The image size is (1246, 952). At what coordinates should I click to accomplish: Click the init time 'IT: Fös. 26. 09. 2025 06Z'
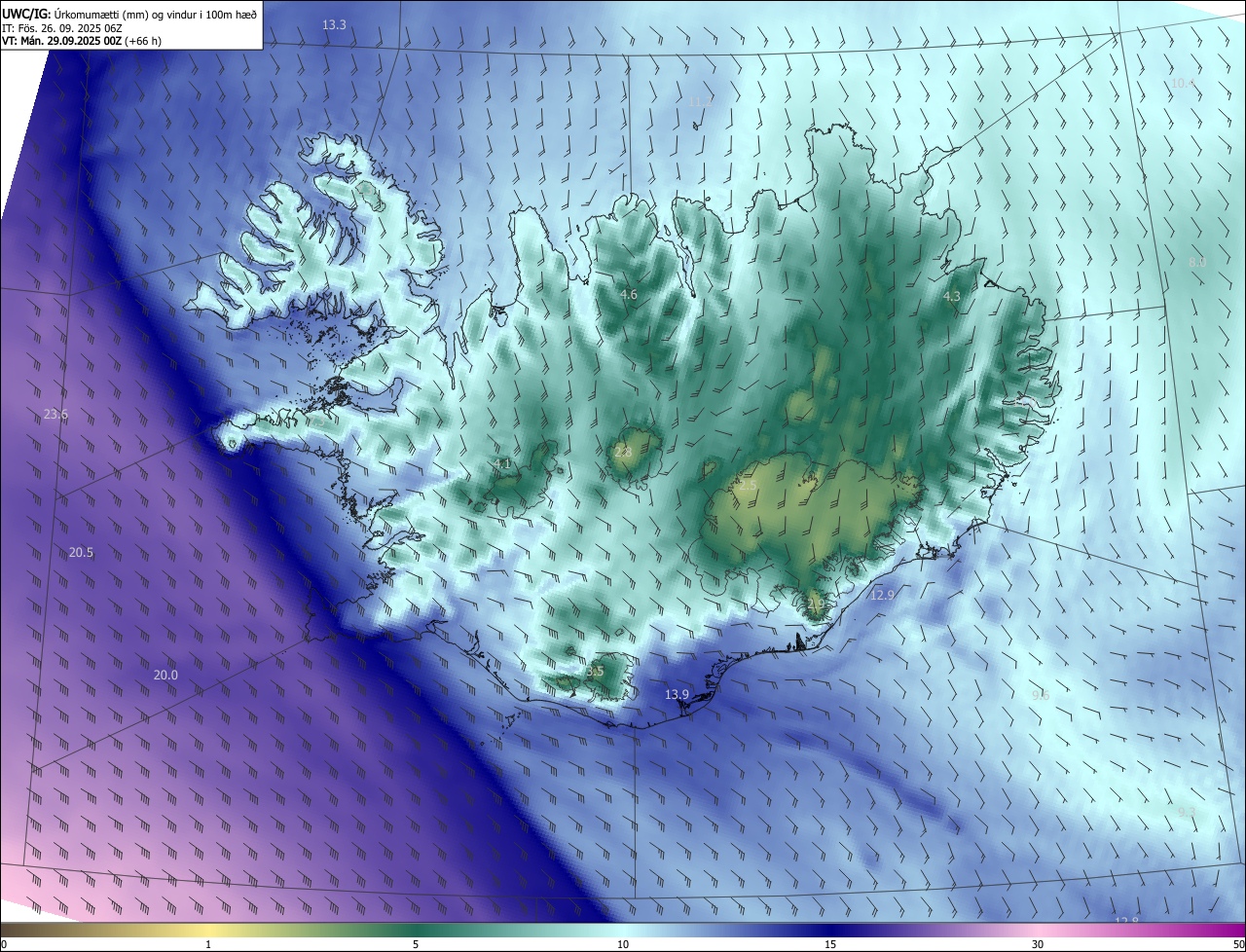(62, 27)
